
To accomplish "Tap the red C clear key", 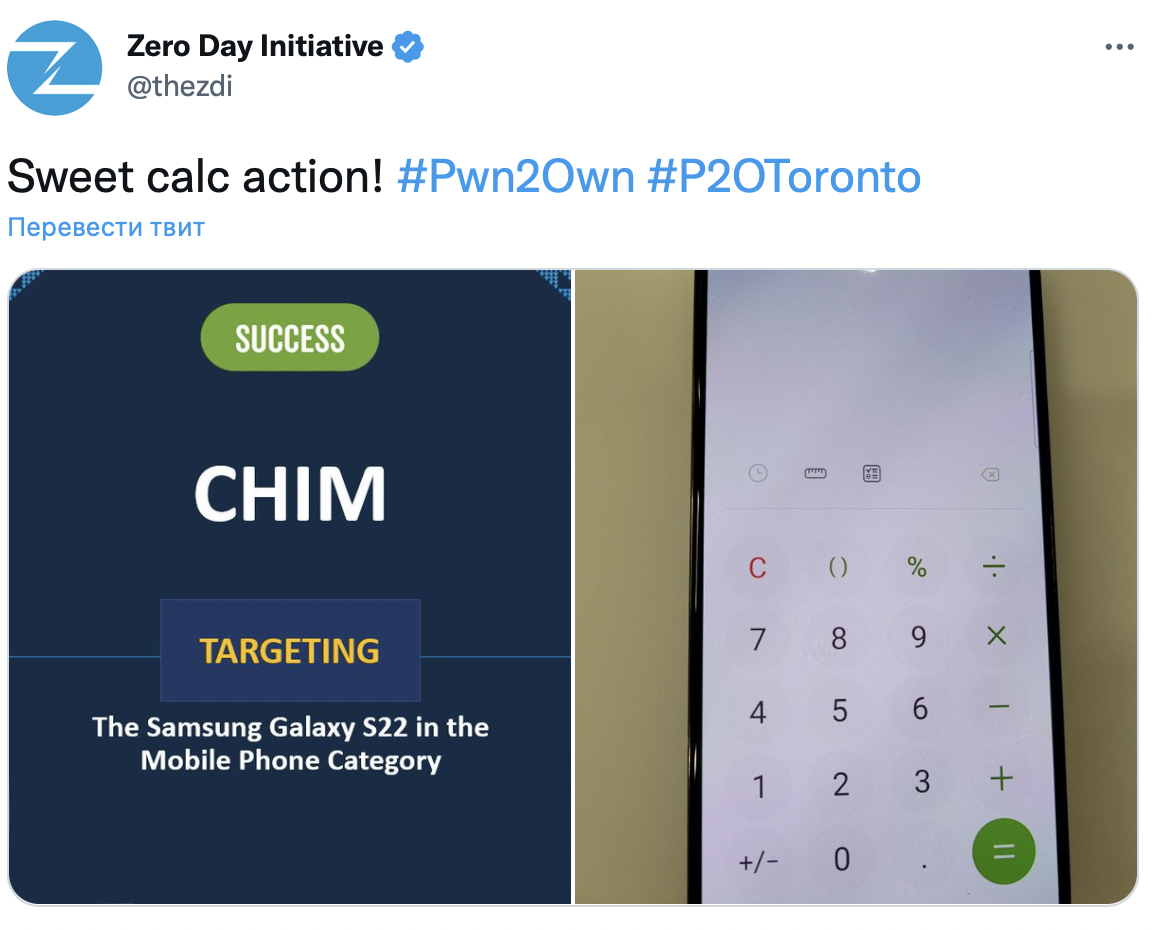I will pos(757,568).
